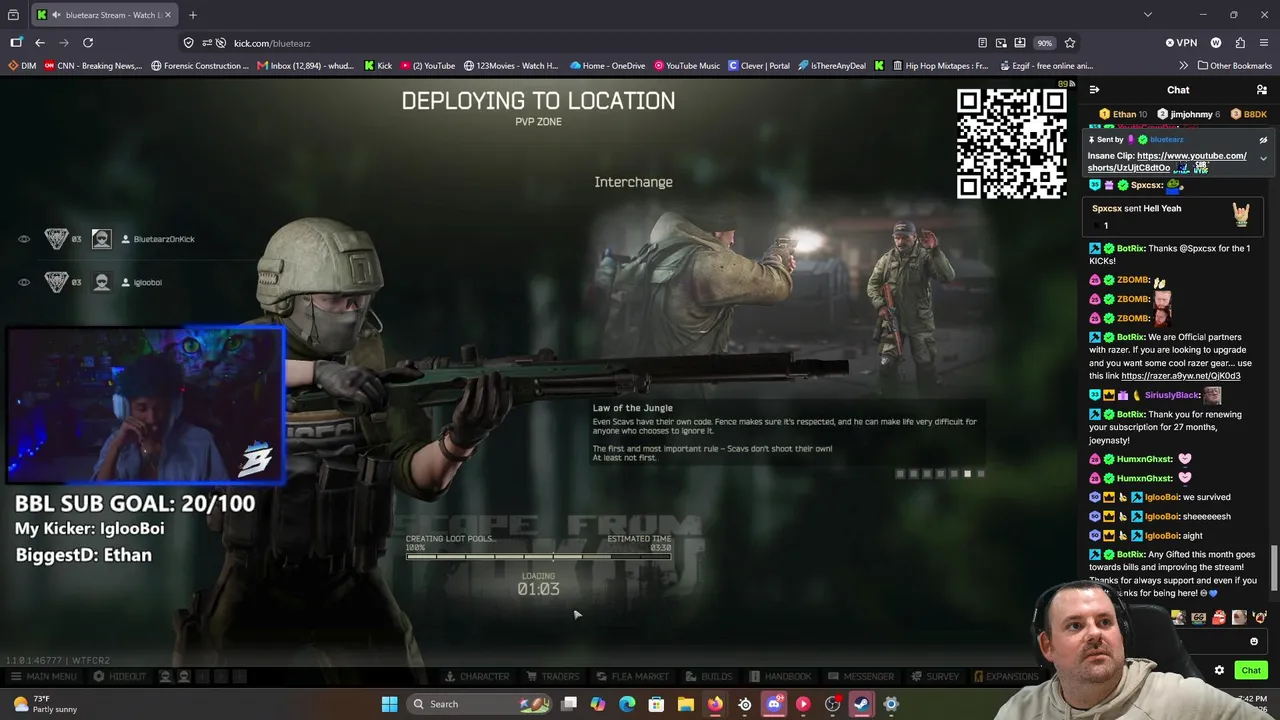Image resolution: width=1280 pixels, height=720 pixels.
Task: Open Microsoft Store from taskbar
Action: [x=656, y=704]
